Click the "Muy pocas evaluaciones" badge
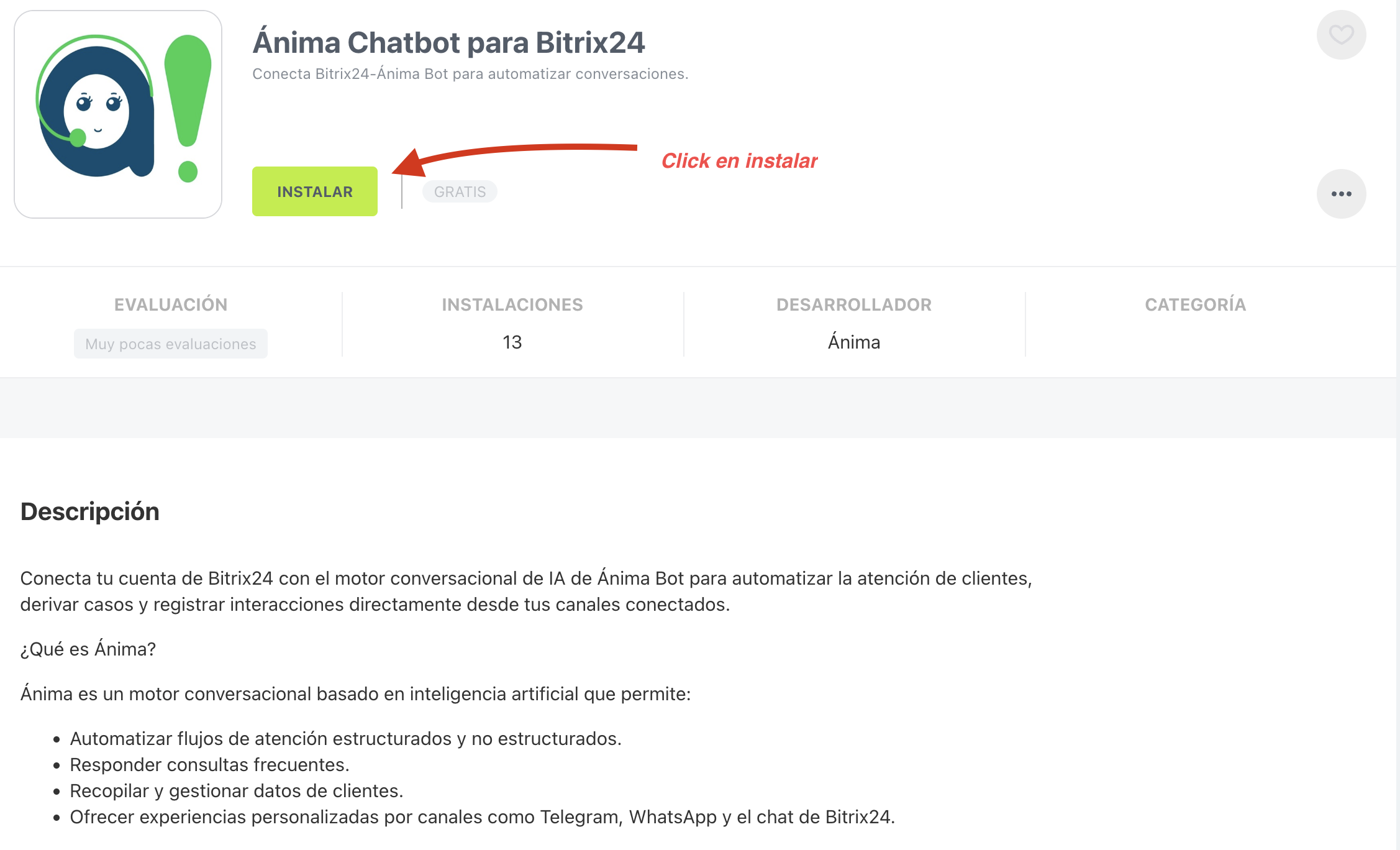The image size is (1400, 850). pyautogui.click(x=171, y=344)
